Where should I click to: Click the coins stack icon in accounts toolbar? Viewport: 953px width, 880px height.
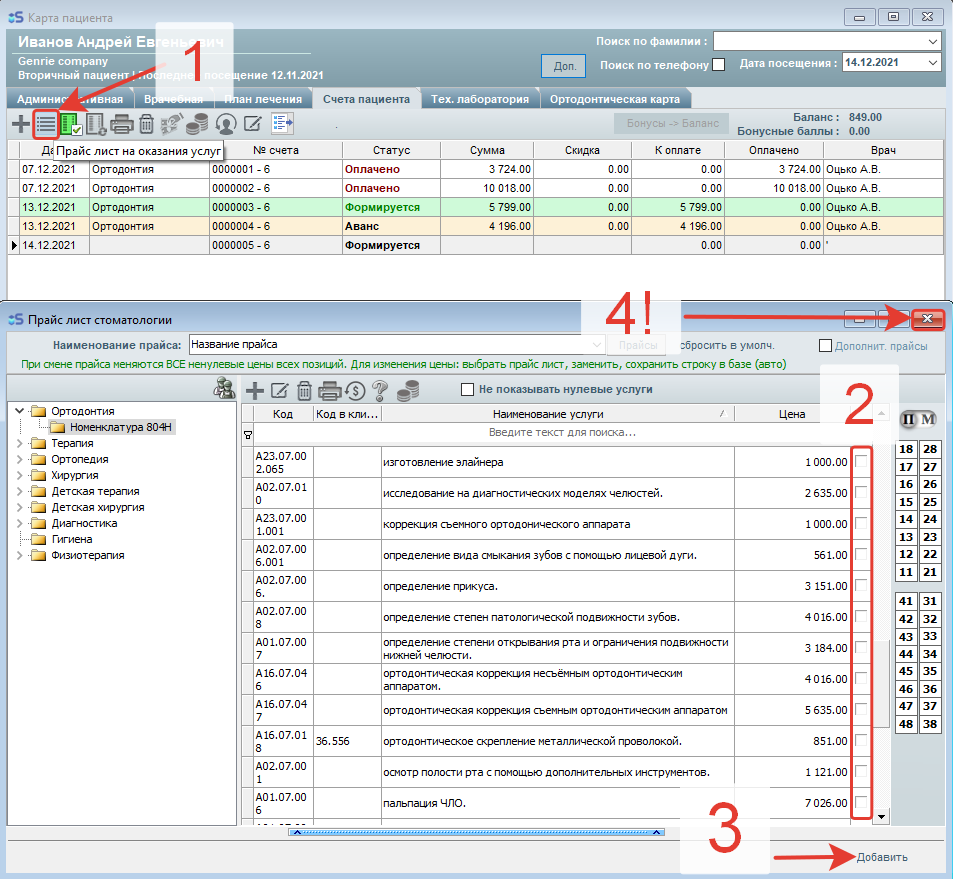pos(198,124)
